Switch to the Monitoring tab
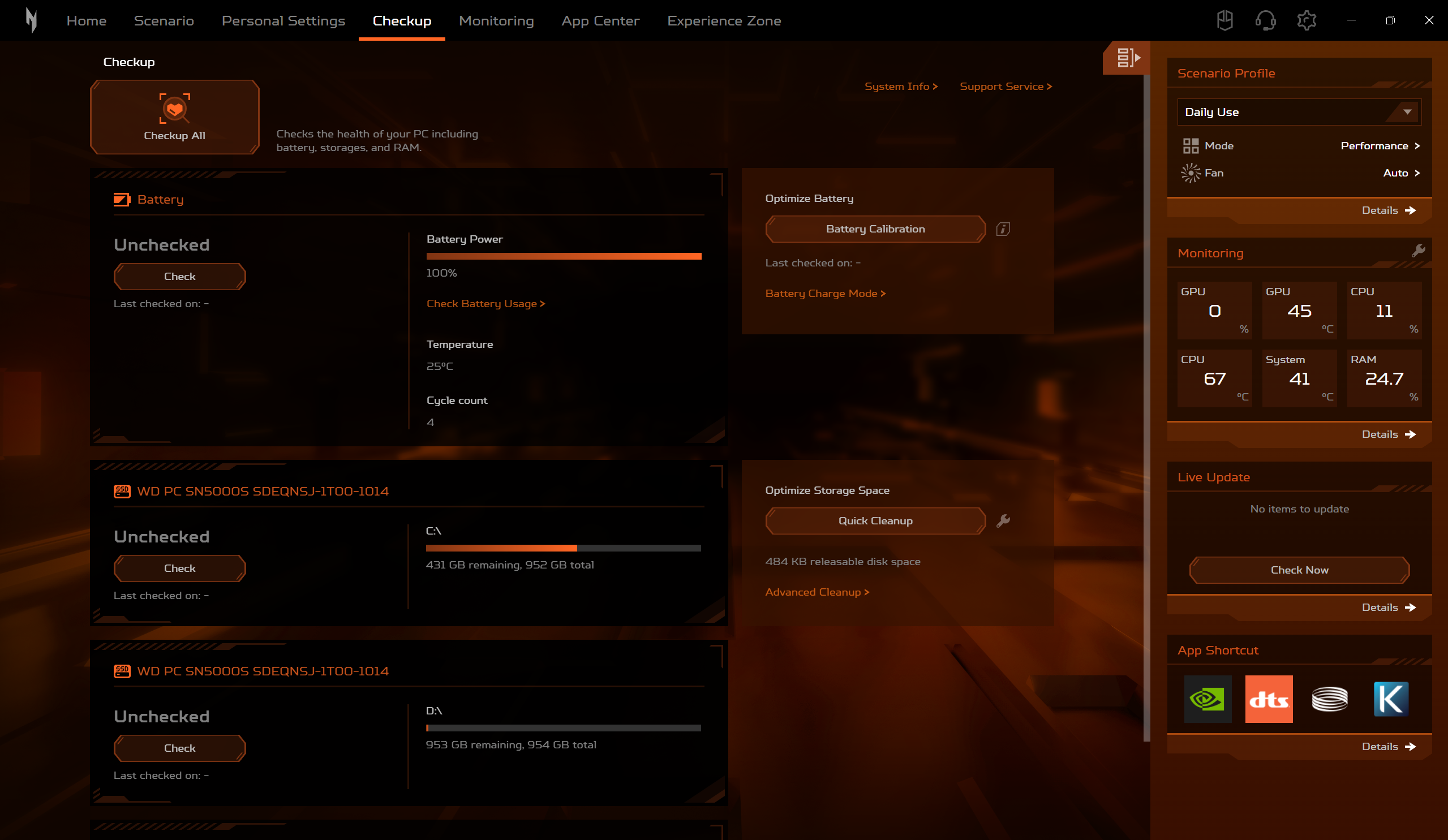This screenshot has height=840, width=1448. point(496,21)
